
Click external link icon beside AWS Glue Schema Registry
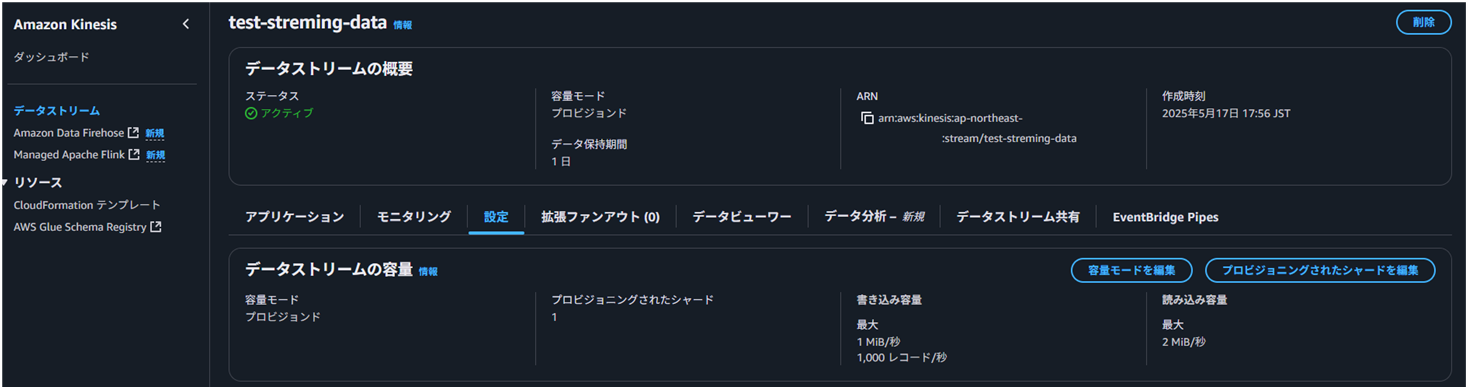coord(156,227)
